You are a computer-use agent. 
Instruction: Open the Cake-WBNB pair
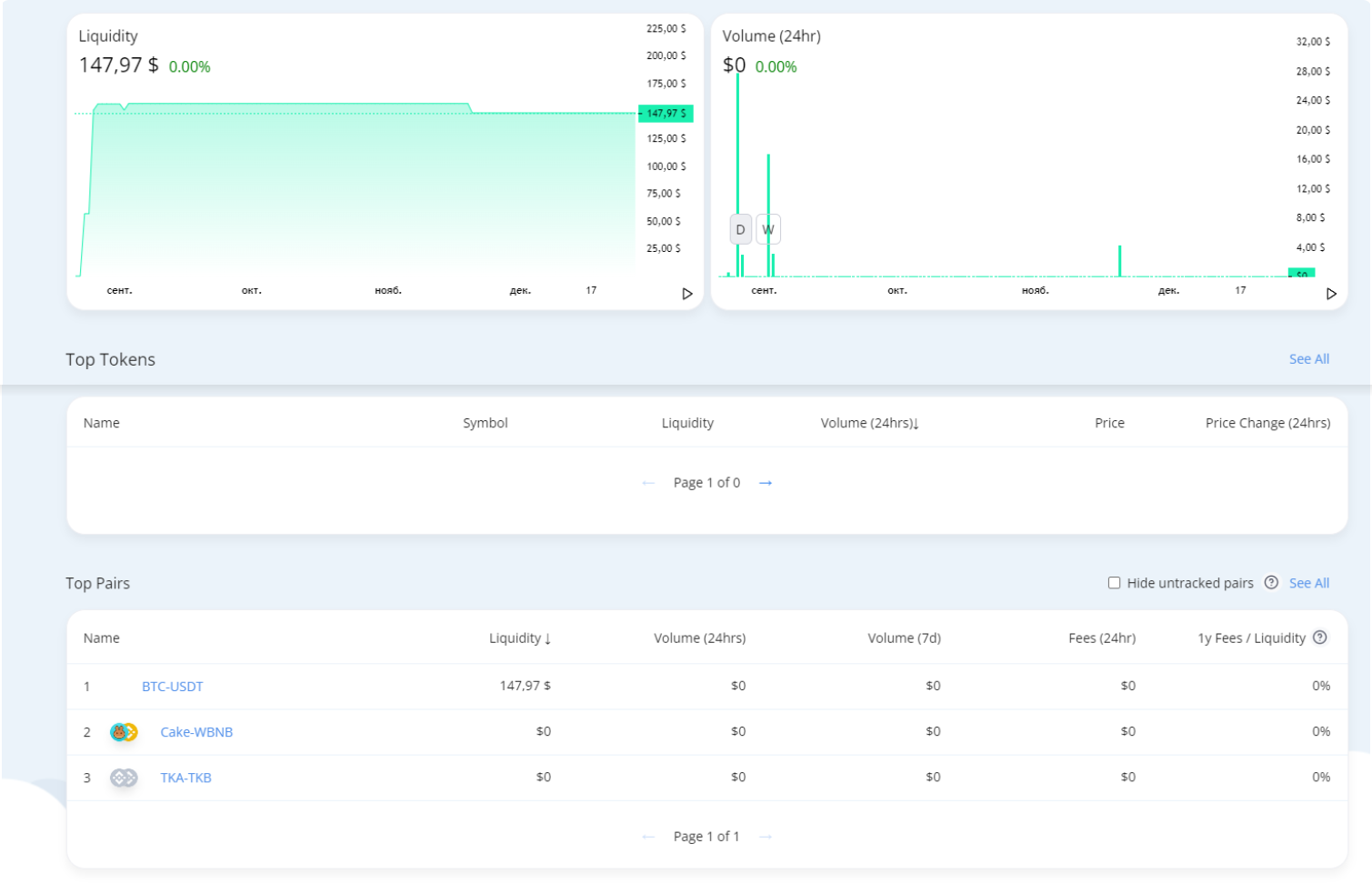tap(196, 732)
